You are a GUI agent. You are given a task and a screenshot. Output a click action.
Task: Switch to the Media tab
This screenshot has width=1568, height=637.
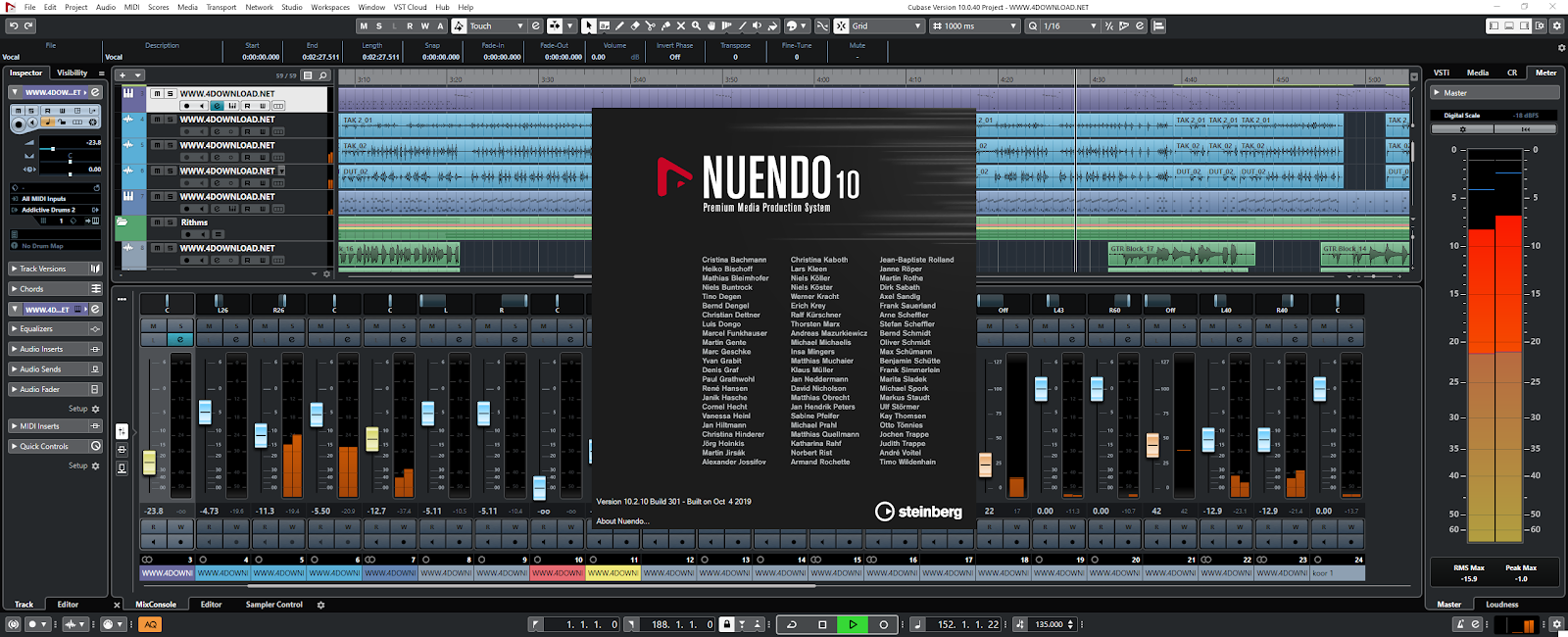point(1478,73)
